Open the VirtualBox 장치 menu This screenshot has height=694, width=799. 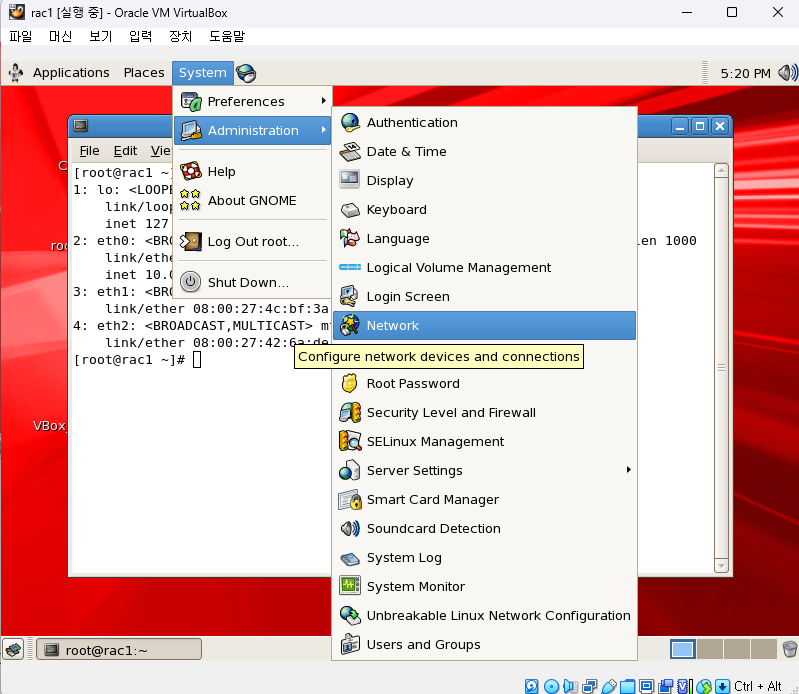pyautogui.click(x=180, y=36)
